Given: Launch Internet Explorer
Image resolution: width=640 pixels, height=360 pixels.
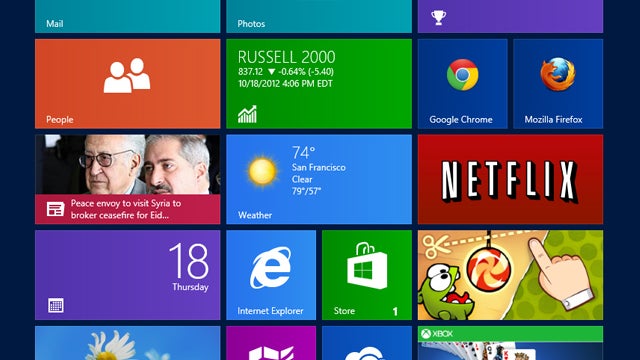Looking at the screenshot, I should click(x=271, y=275).
